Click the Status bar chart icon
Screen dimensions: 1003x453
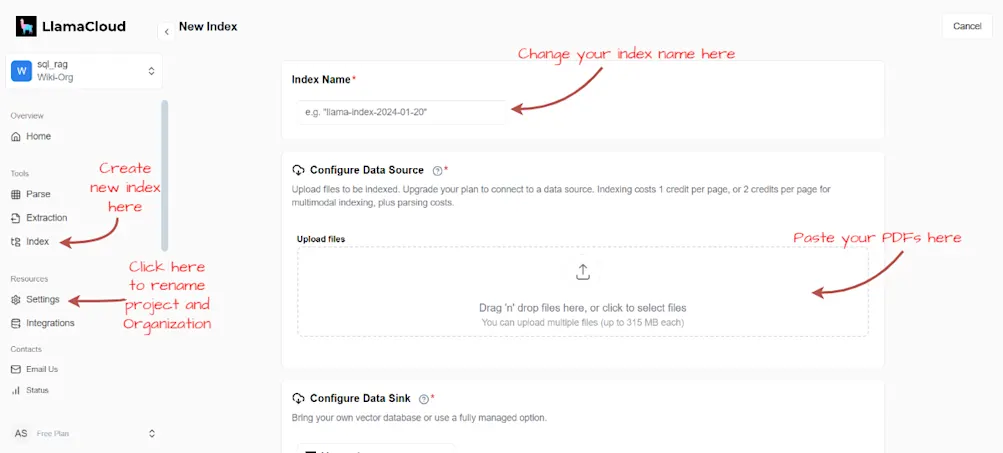(16, 390)
